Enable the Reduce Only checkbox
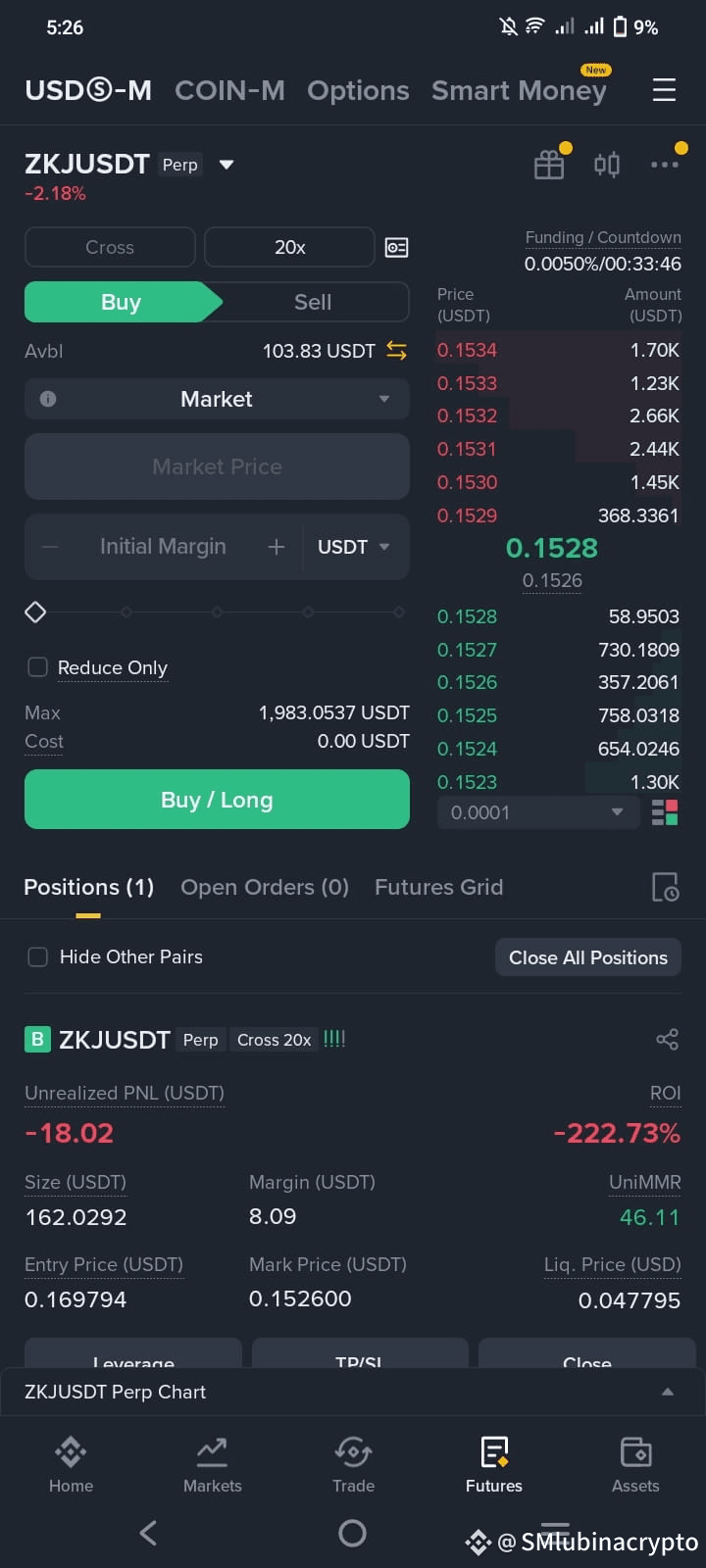The width and height of the screenshot is (706, 1568). 37,667
